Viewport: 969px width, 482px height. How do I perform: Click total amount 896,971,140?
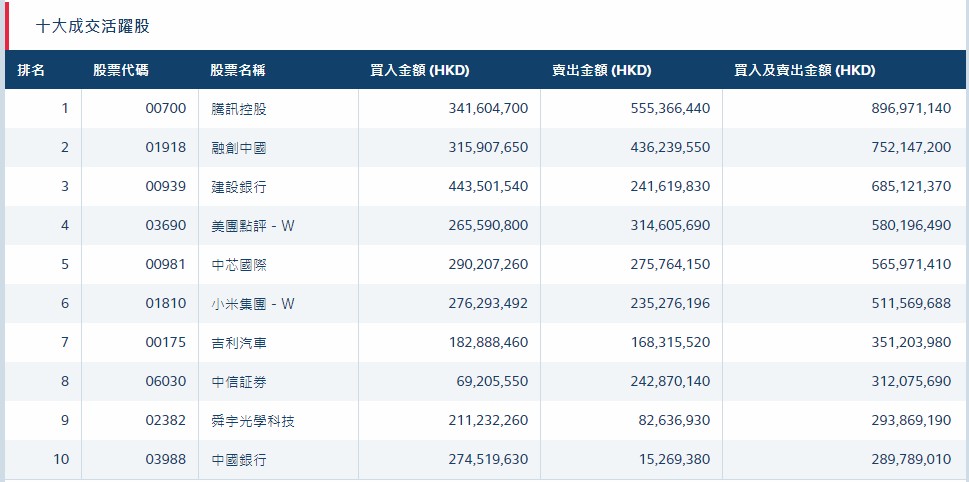(x=912, y=109)
